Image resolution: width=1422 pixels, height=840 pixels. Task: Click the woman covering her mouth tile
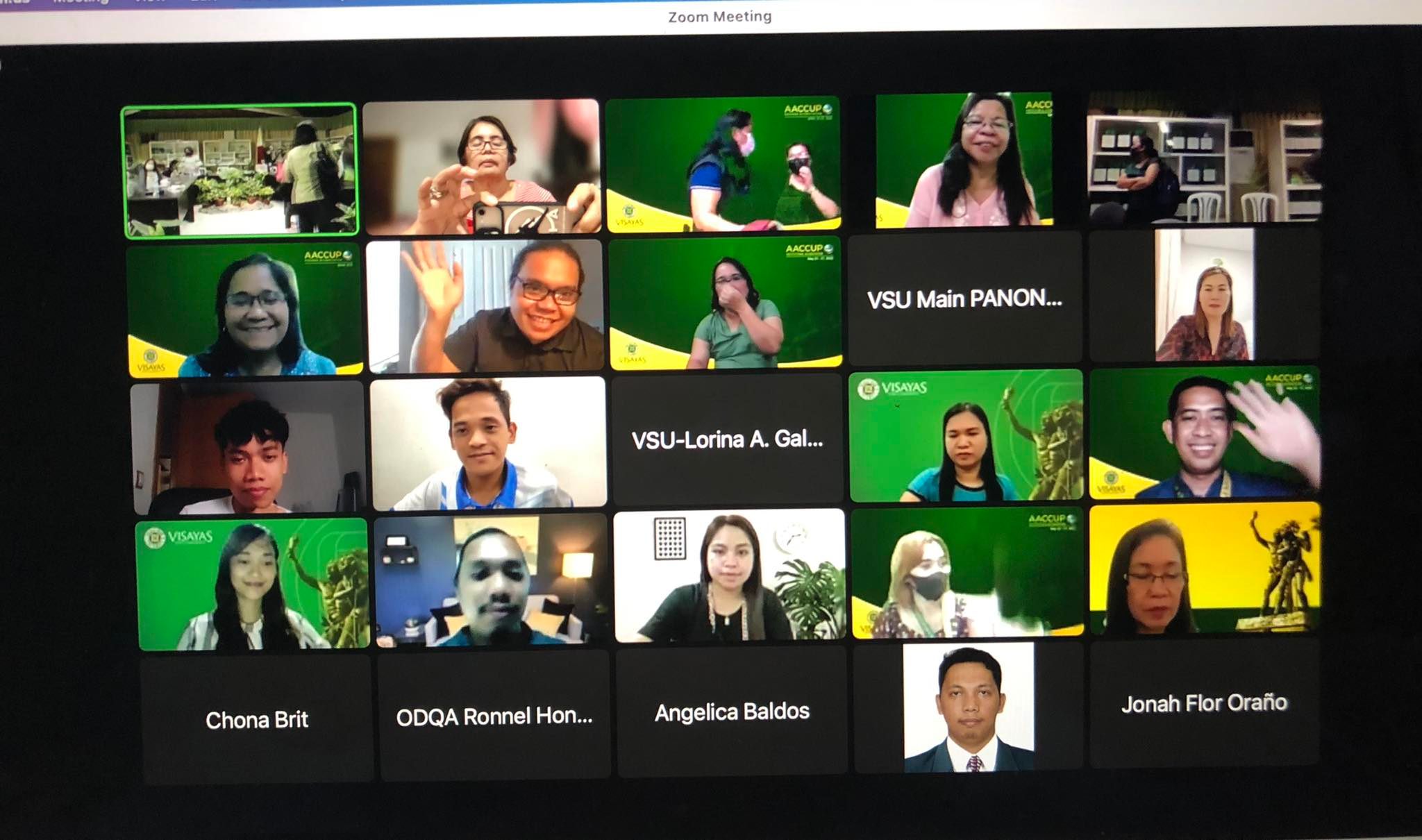coord(725,303)
